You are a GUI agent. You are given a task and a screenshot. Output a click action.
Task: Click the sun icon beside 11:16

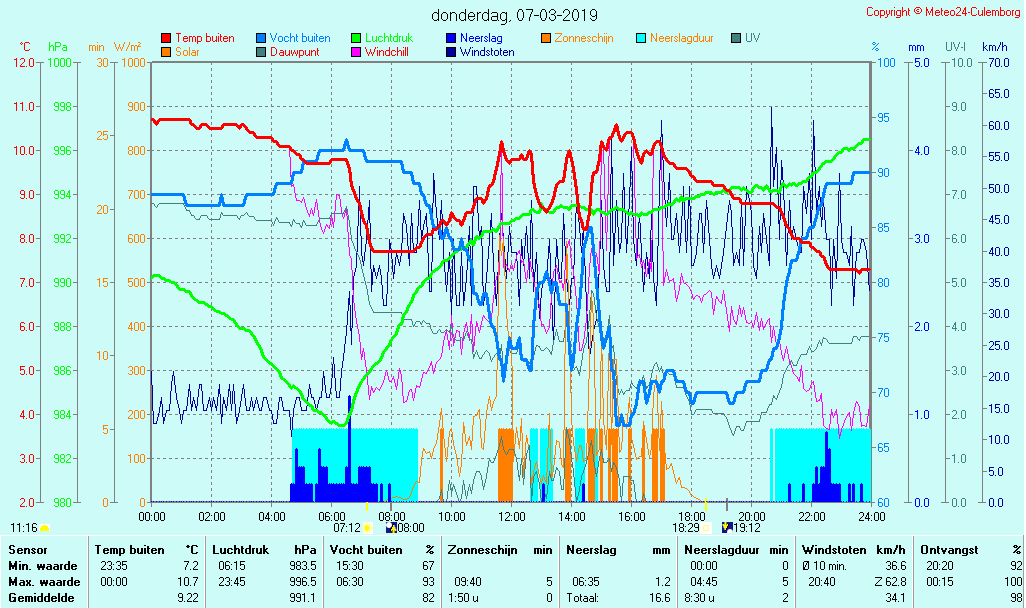pos(45,527)
